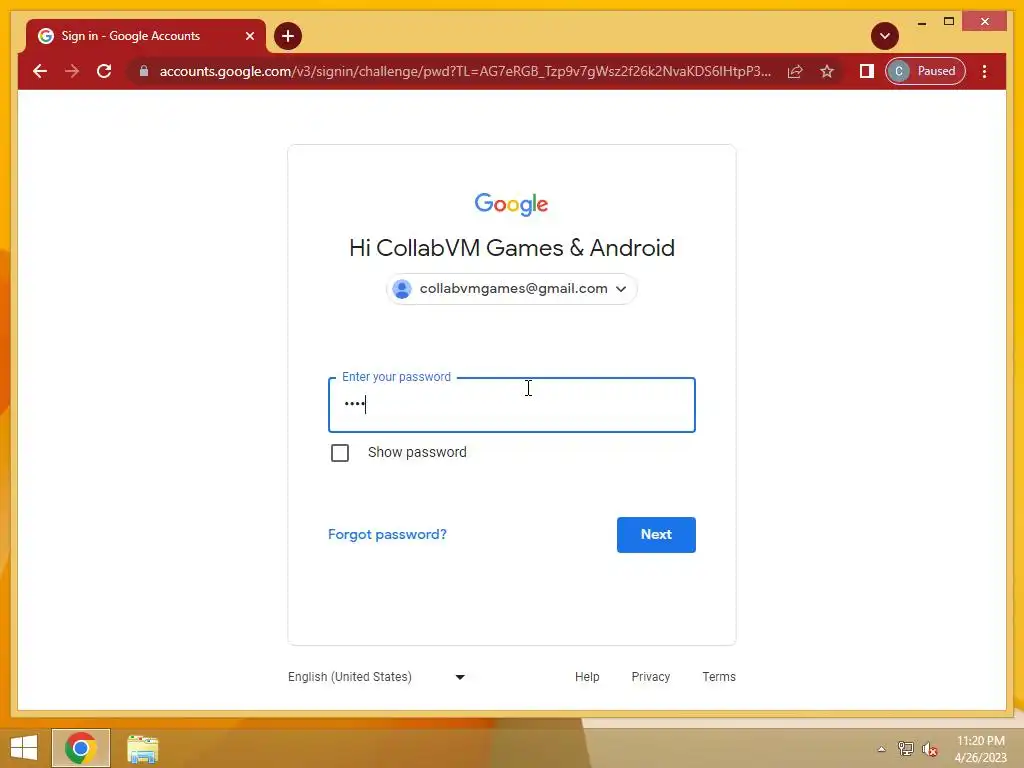Close the Sign in - Google Accounts tab
The image size is (1024, 768).
(249, 36)
